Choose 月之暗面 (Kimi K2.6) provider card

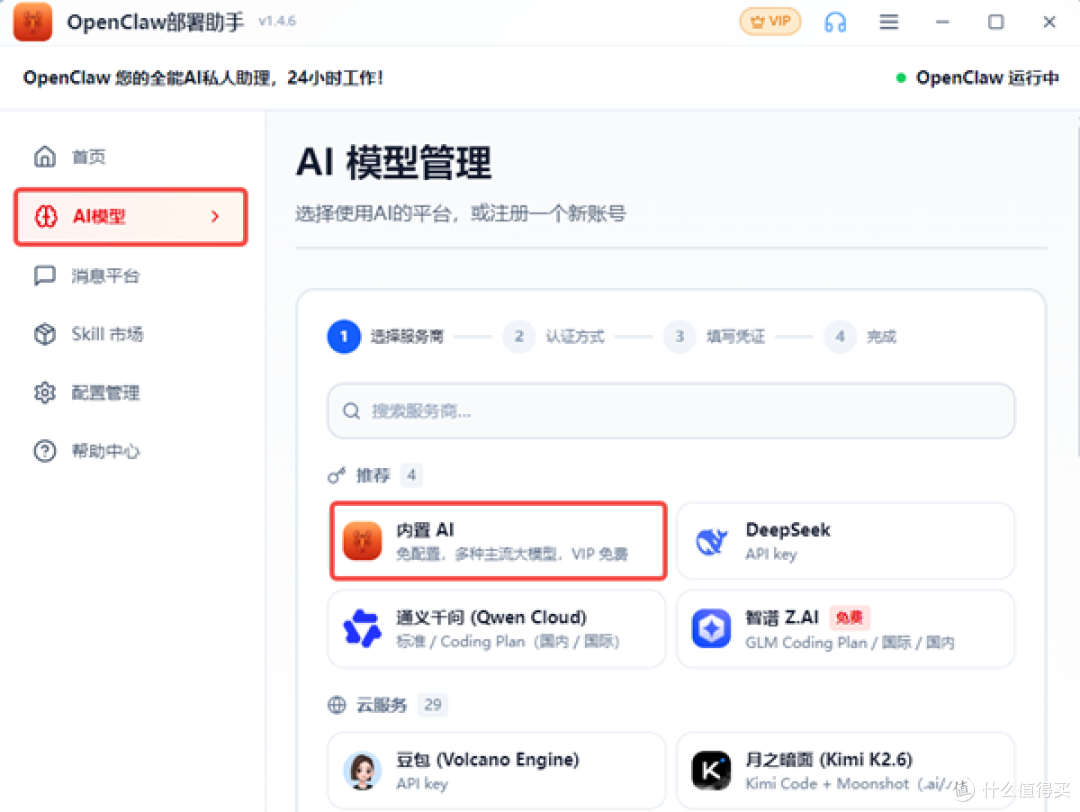pyautogui.click(x=845, y=771)
